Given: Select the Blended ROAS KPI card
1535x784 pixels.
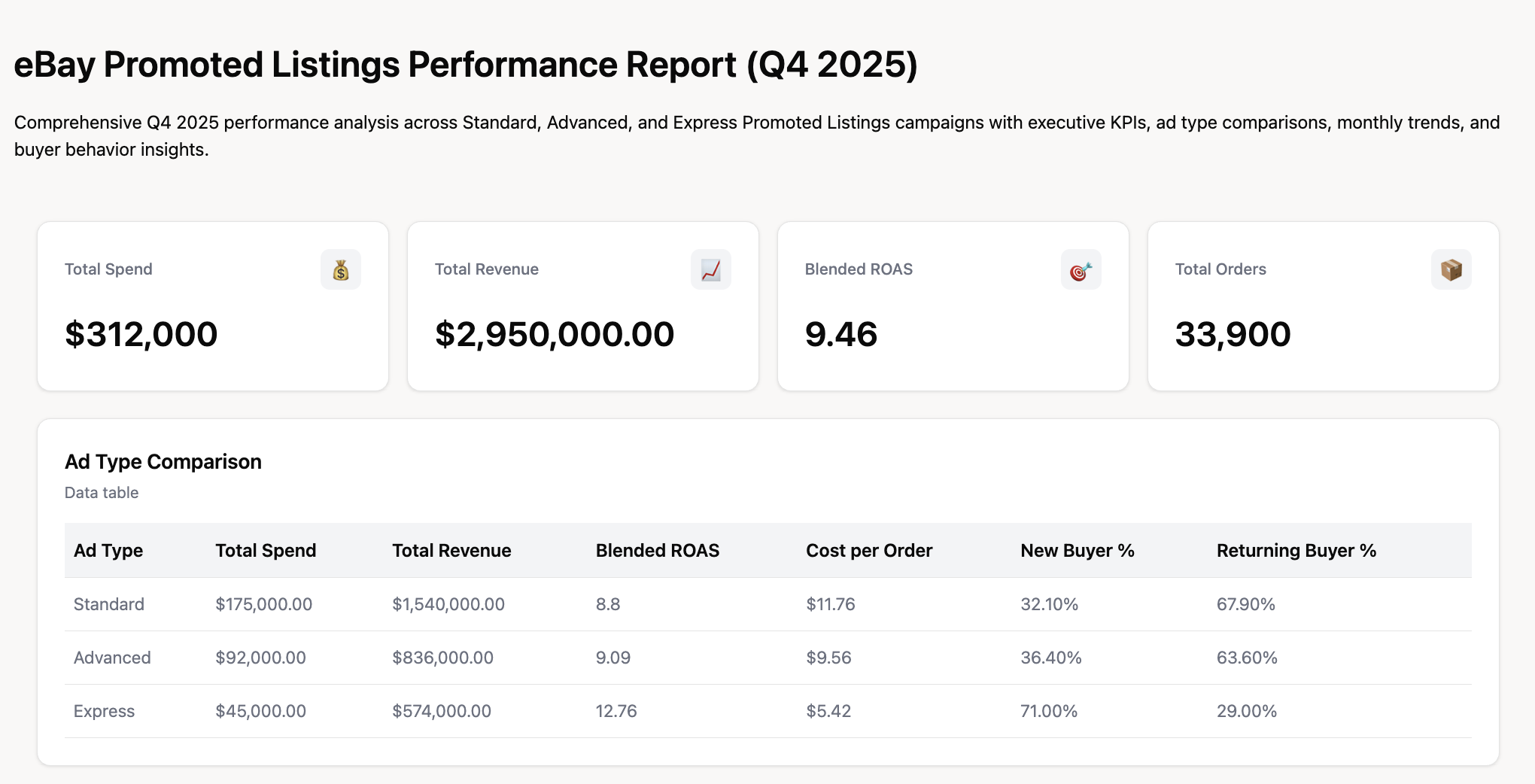Looking at the screenshot, I should pos(953,305).
